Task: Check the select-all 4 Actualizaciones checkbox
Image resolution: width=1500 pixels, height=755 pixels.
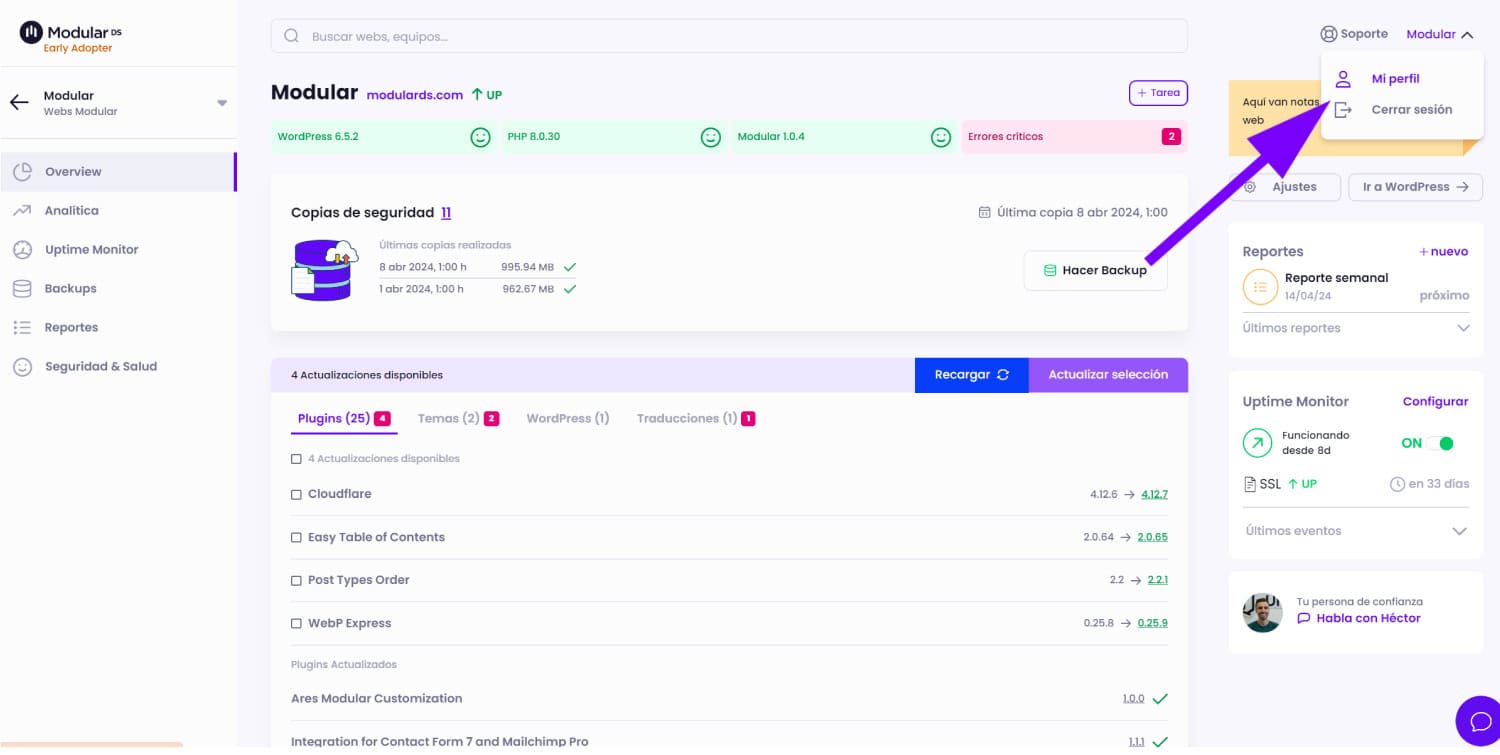Action: [296, 460]
